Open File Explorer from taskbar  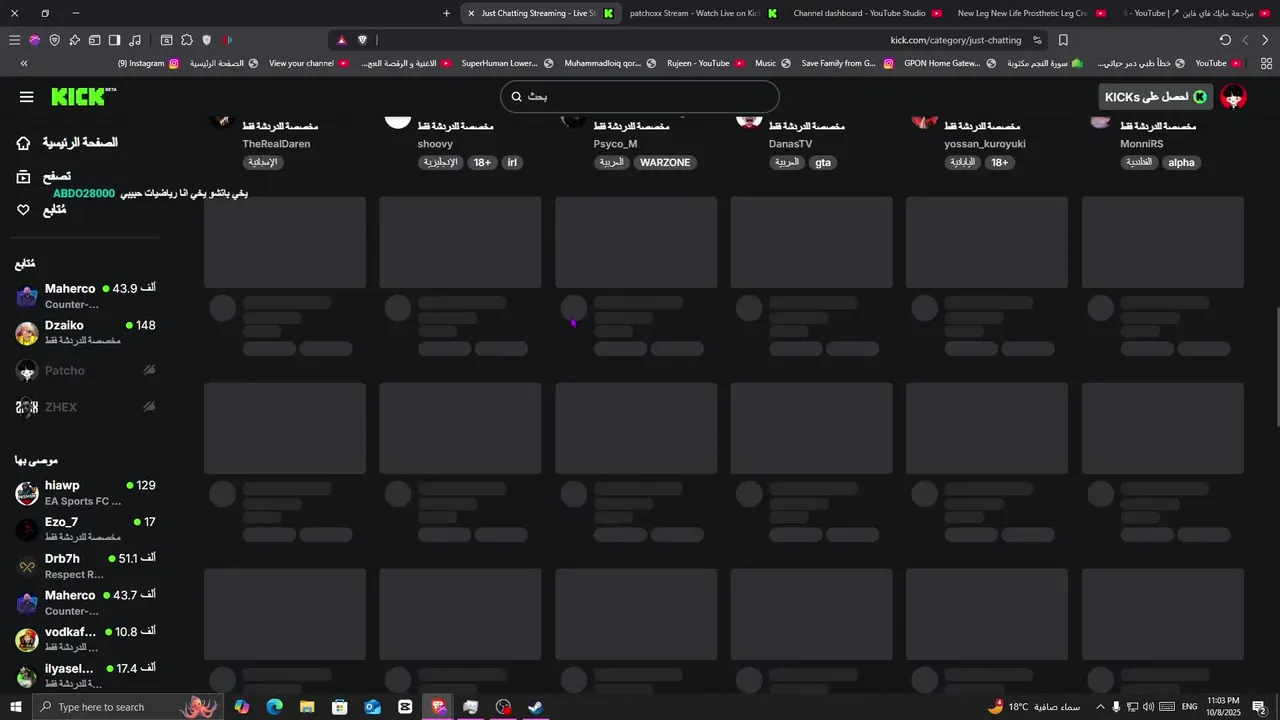click(307, 707)
